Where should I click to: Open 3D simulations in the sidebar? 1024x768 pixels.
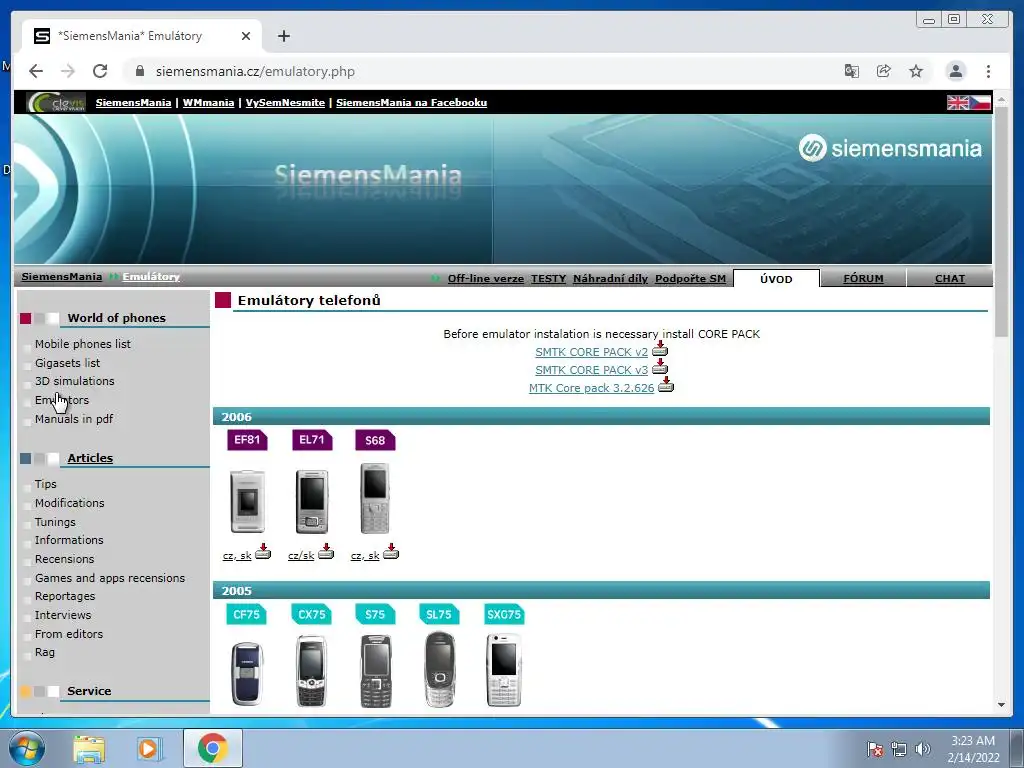coord(74,381)
